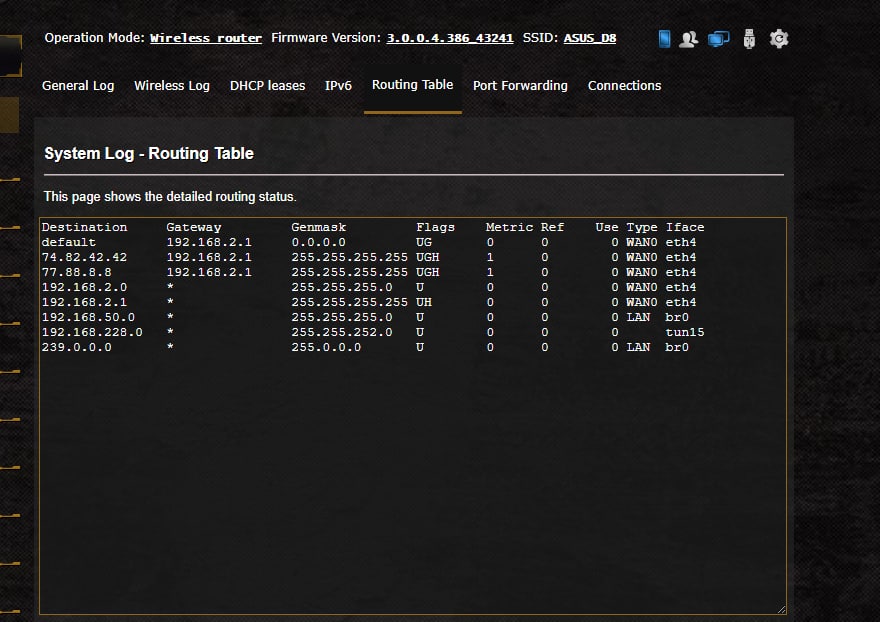
Task: Click the 192.168.50.0 destination entry
Action: point(88,317)
